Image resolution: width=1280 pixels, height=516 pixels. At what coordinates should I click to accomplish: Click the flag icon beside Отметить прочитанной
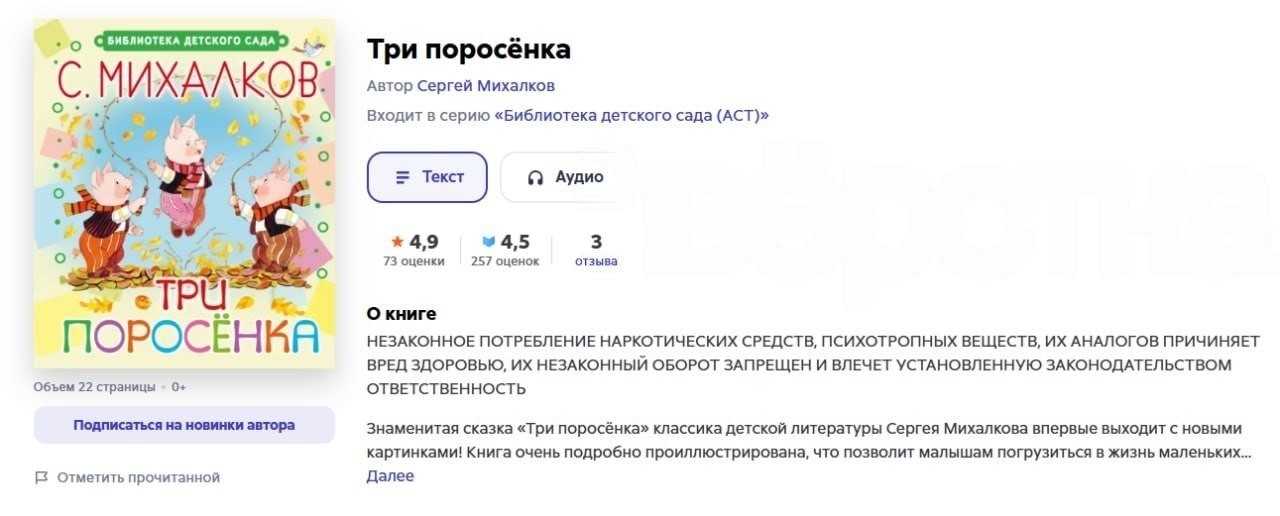coord(41,477)
